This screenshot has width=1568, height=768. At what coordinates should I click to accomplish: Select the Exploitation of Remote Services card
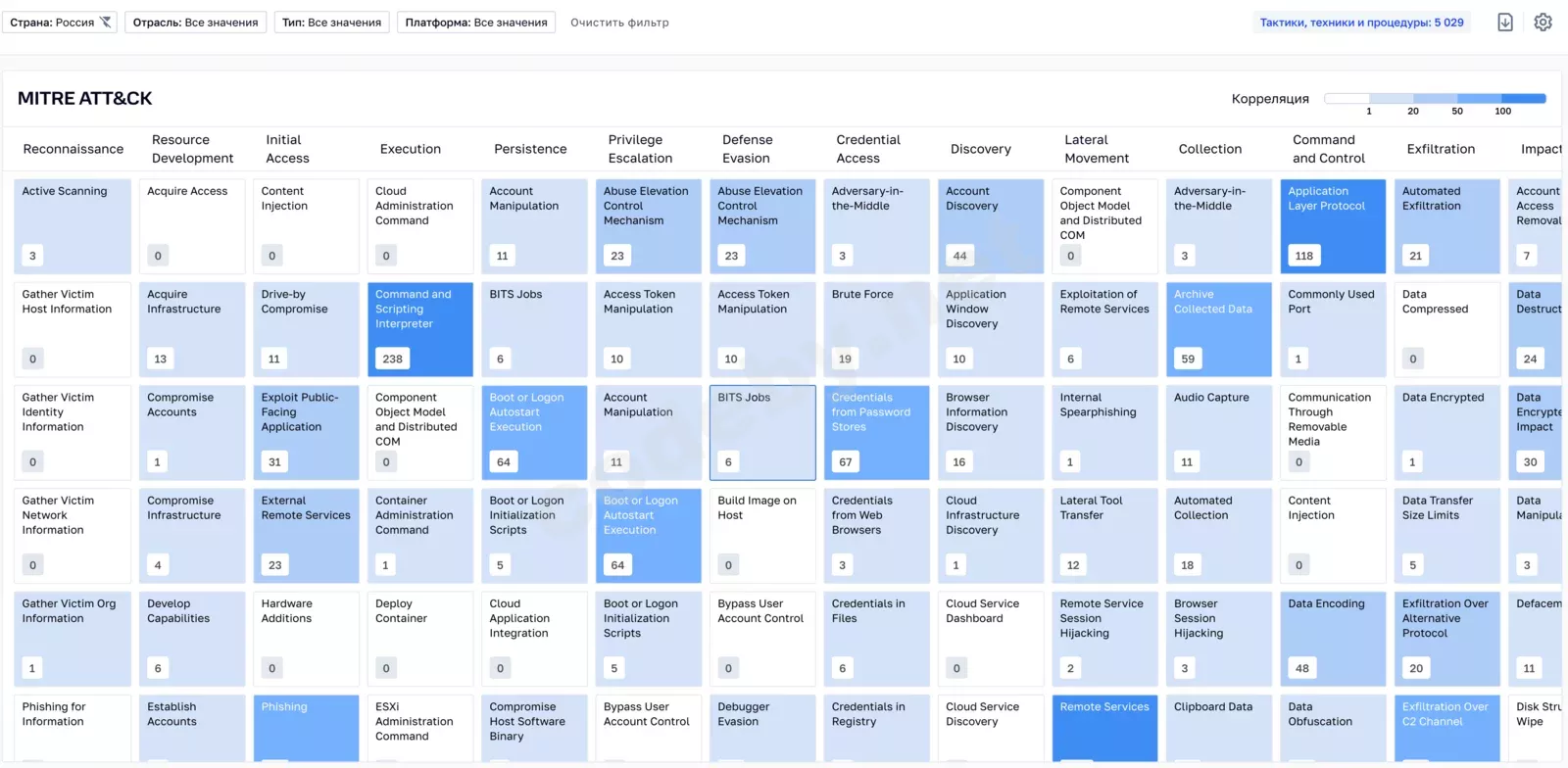click(x=1104, y=329)
